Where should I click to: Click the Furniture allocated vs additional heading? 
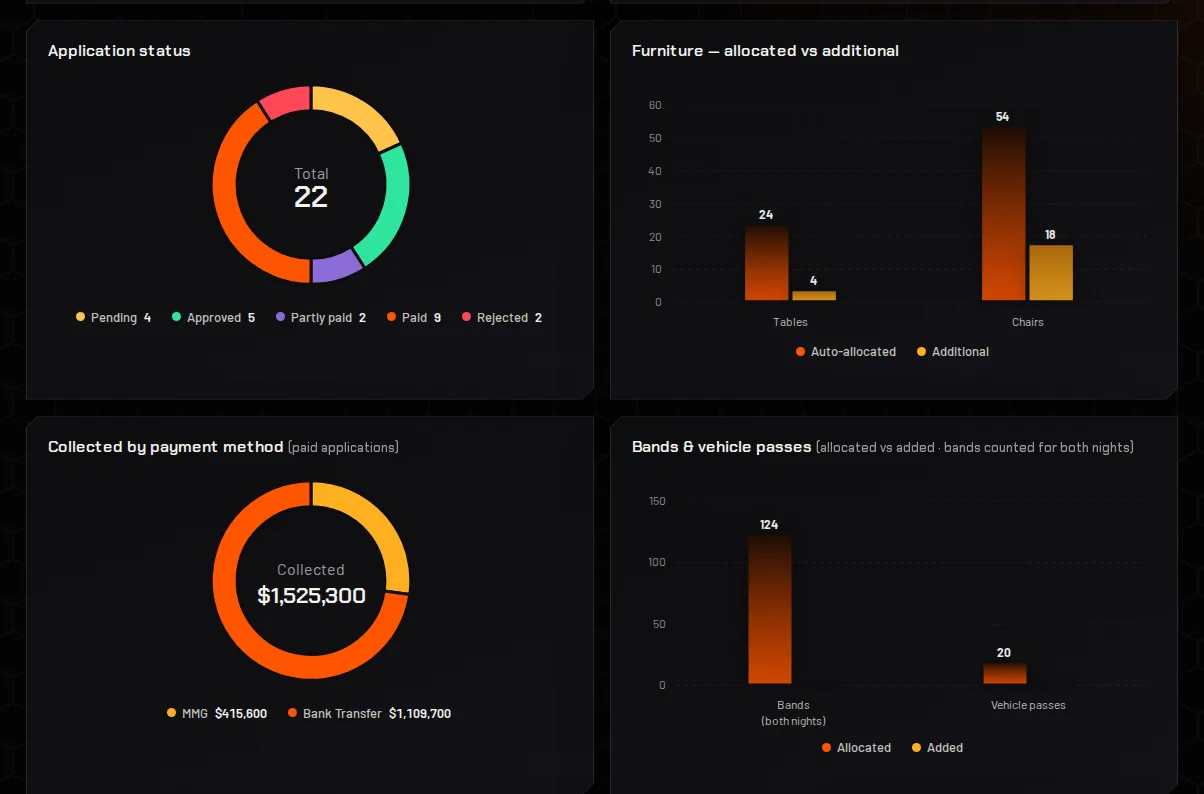pyautogui.click(x=765, y=50)
